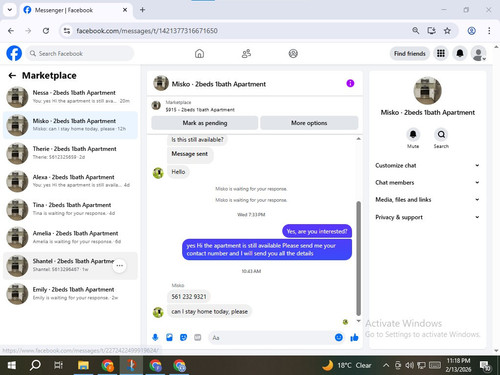Open the Facebook menu grid icon
This screenshot has width=500, height=375.
pos(441,53)
